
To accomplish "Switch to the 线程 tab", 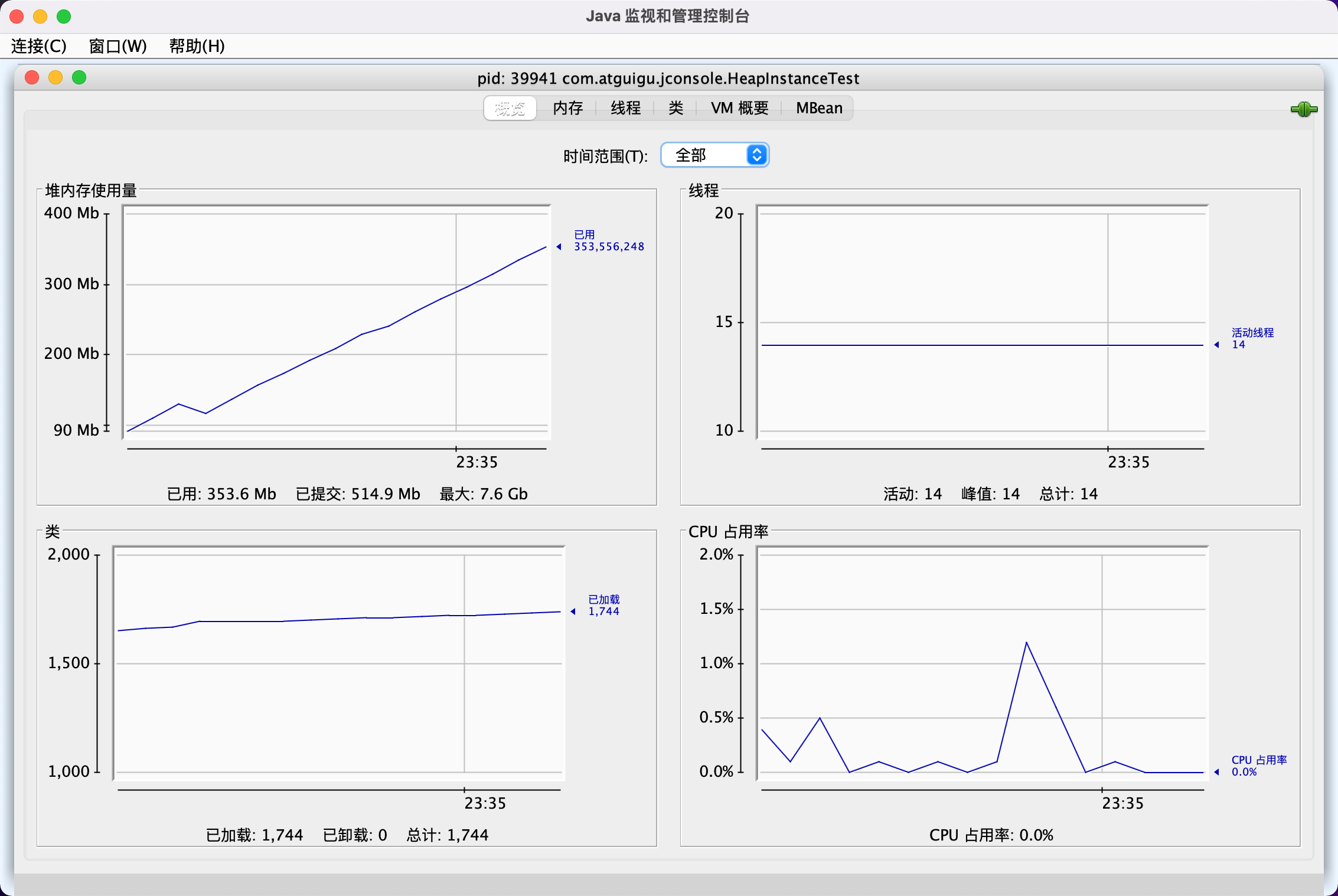I will point(626,108).
